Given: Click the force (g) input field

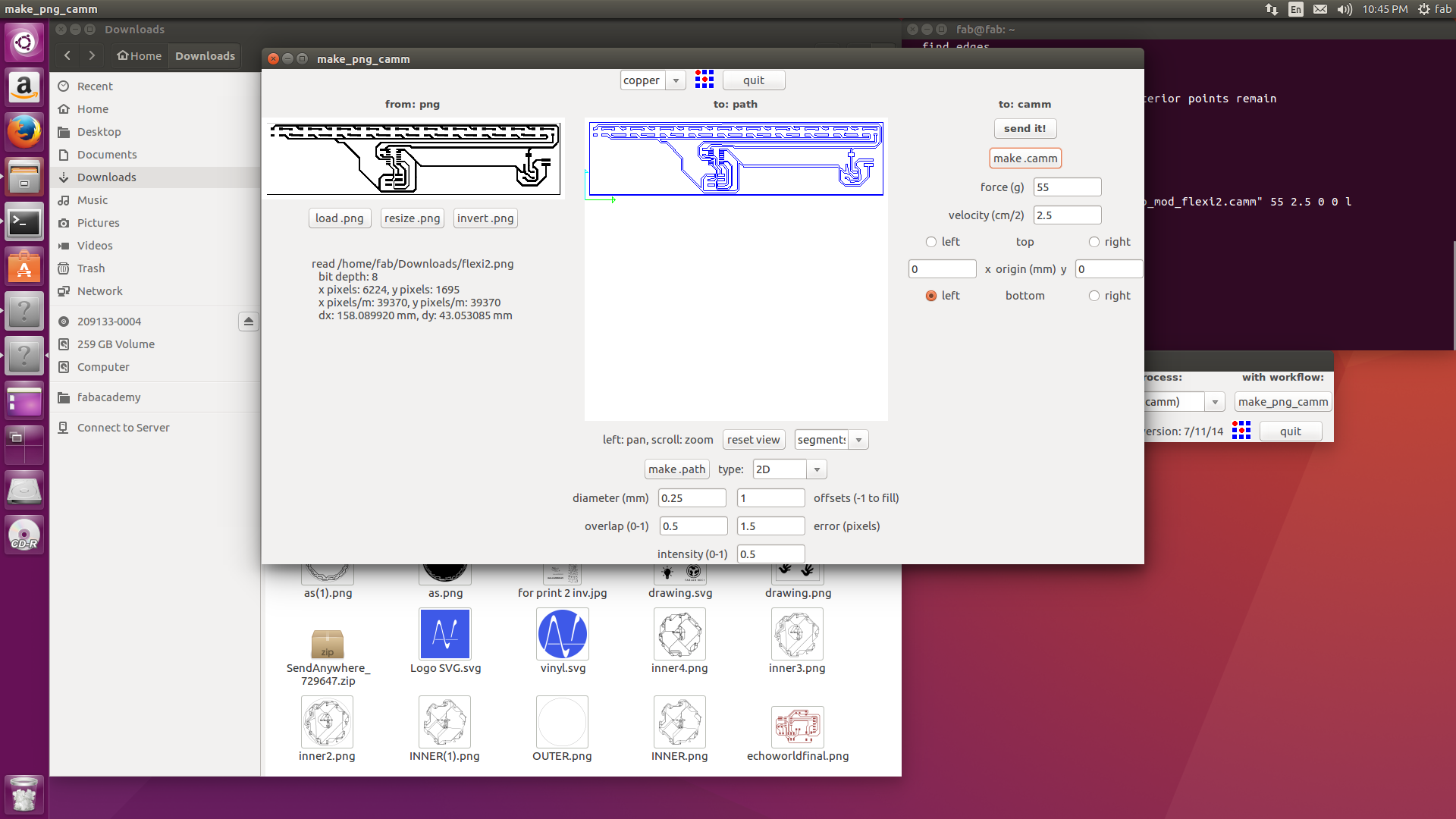Looking at the screenshot, I should [x=1066, y=187].
